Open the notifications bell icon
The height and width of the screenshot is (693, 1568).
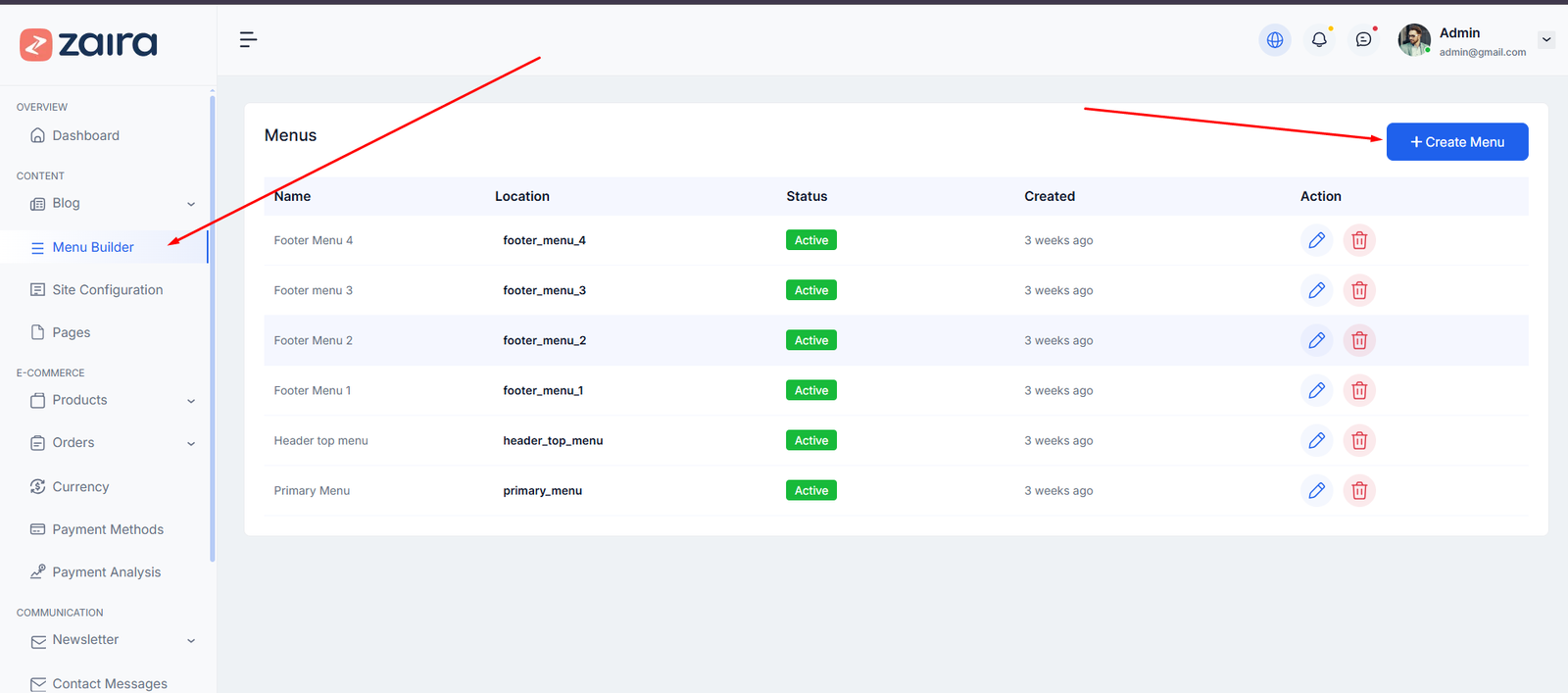(1319, 40)
